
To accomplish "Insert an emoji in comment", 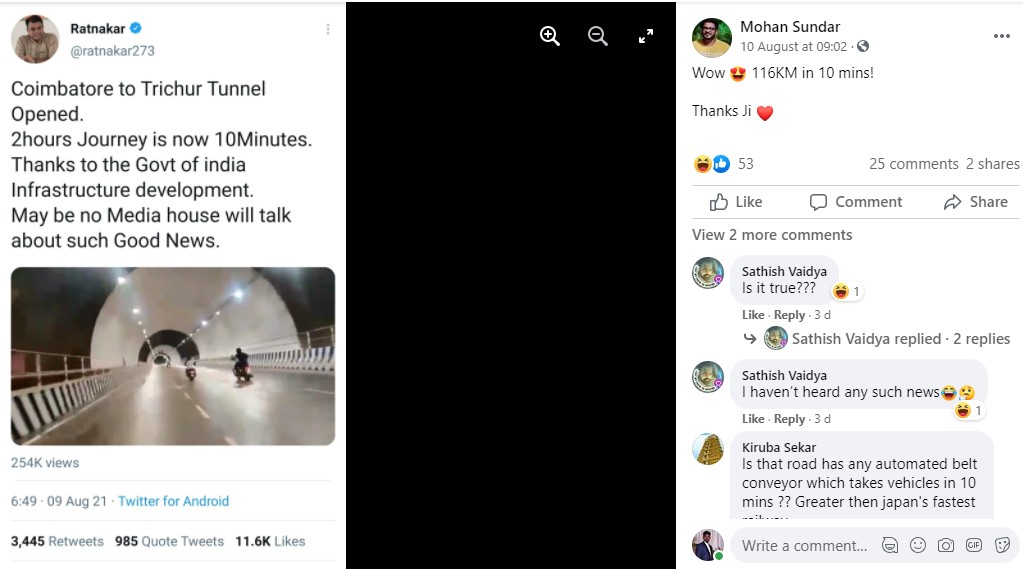I will click(x=917, y=545).
